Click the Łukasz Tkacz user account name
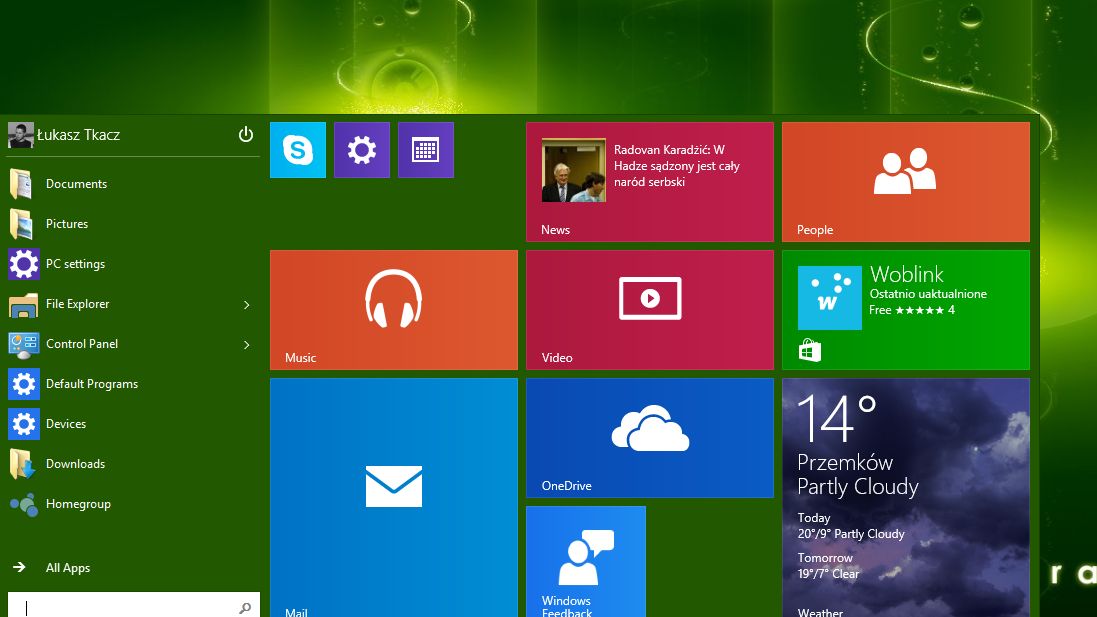 pyautogui.click(x=78, y=135)
